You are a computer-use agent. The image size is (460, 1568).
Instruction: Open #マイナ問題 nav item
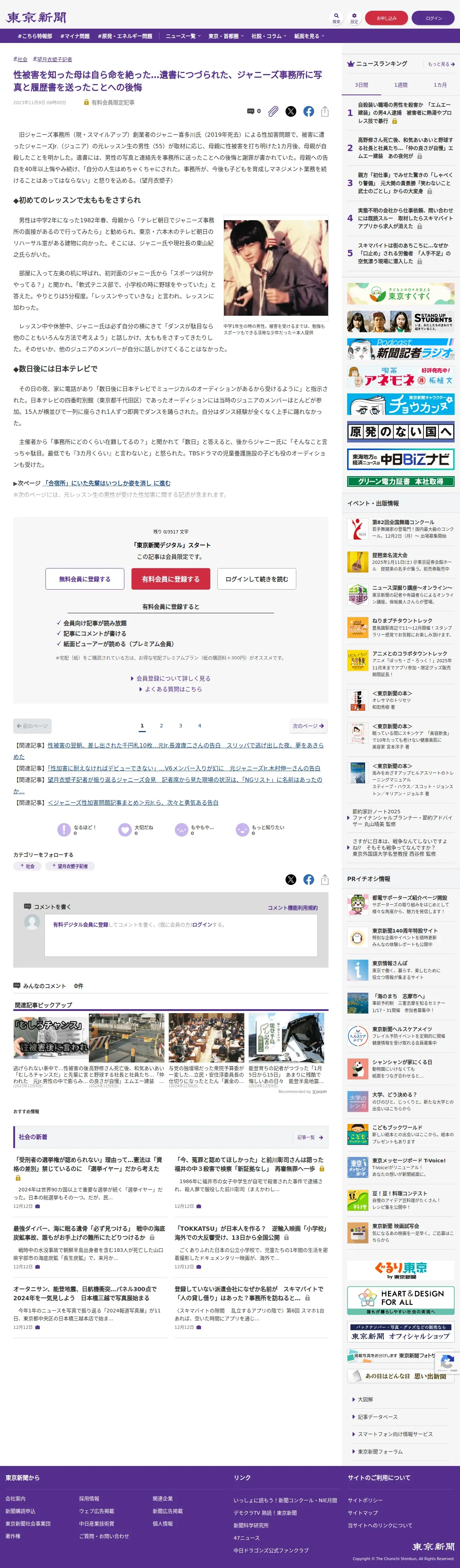coord(75,36)
